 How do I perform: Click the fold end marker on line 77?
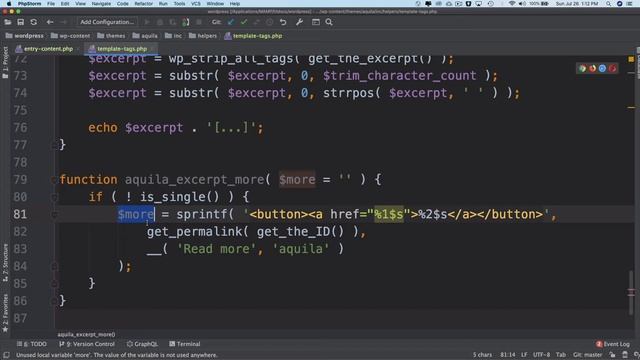(x=54, y=145)
